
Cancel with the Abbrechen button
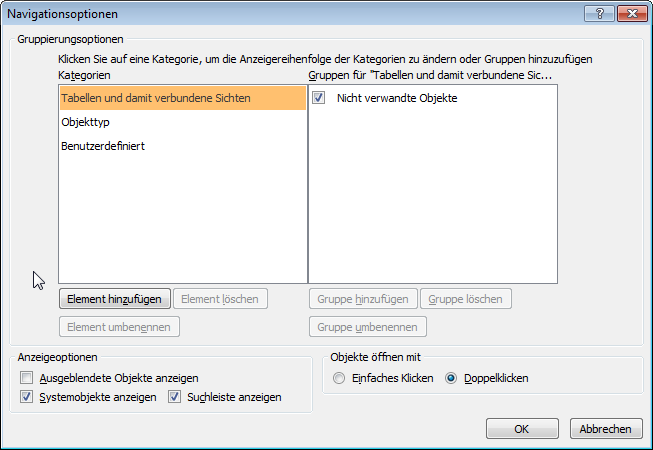click(x=606, y=429)
